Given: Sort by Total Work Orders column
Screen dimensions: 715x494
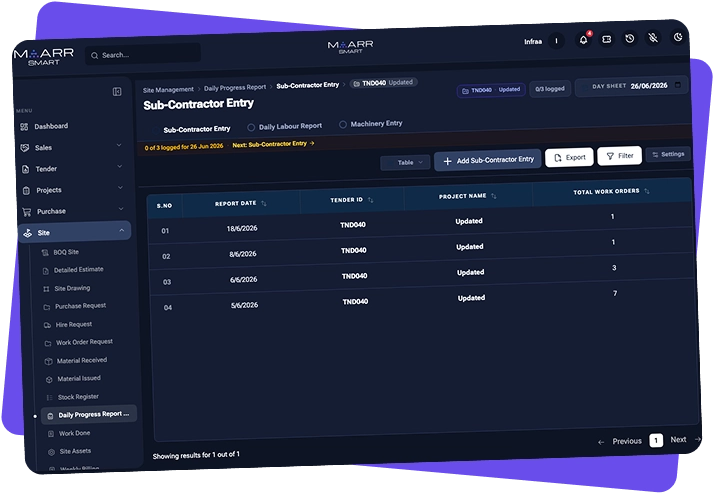Looking at the screenshot, I should click(647, 191).
